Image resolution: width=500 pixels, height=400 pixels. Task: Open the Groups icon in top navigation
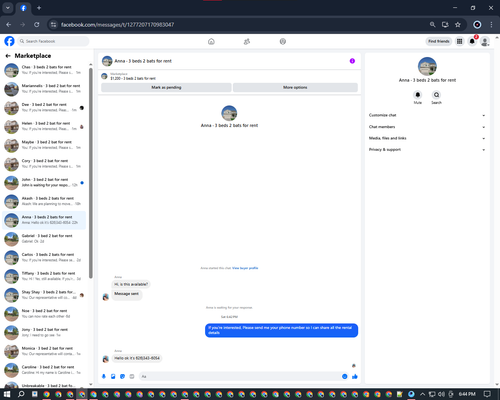(x=283, y=41)
